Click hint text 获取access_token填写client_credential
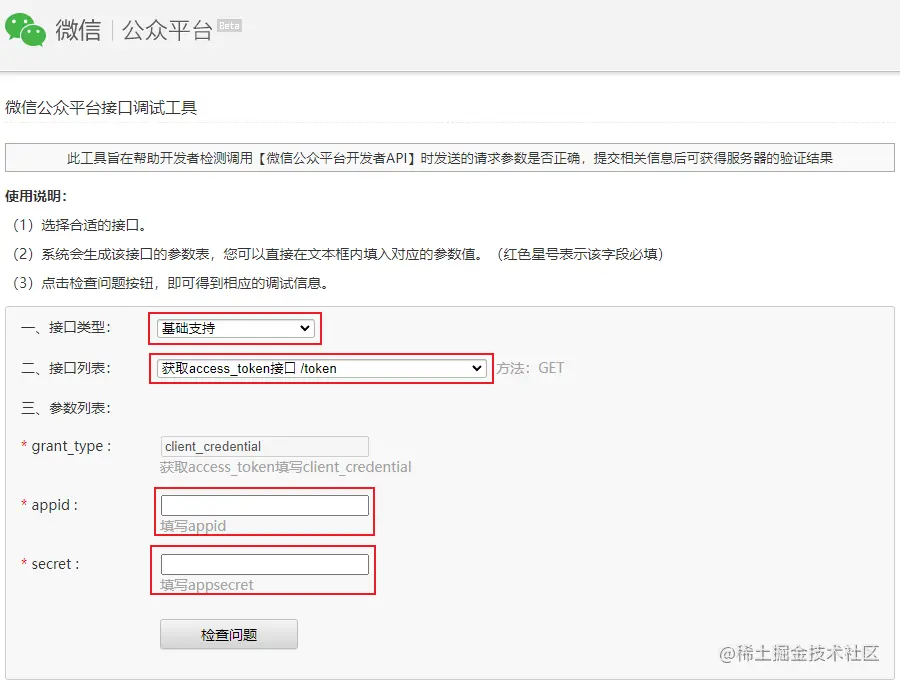 tap(286, 467)
